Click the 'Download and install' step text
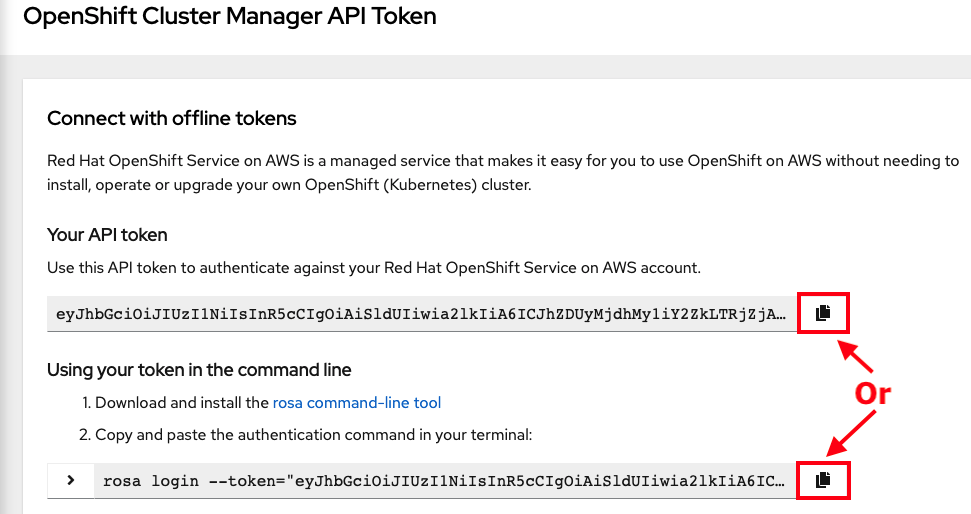971x514 pixels. click(182, 403)
